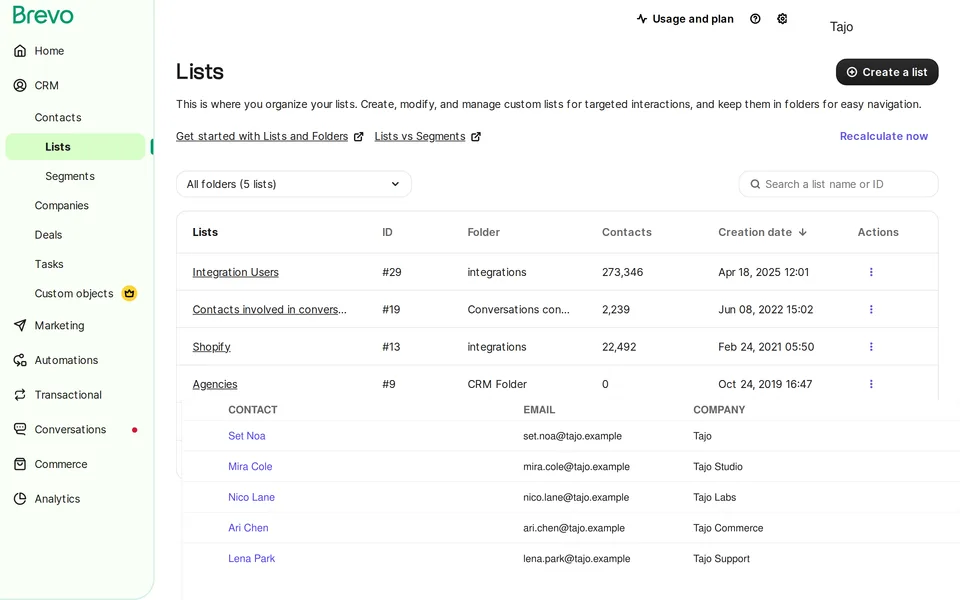Image resolution: width=960 pixels, height=600 pixels.
Task: Click the CRM person icon in sidebar
Action: point(20,85)
